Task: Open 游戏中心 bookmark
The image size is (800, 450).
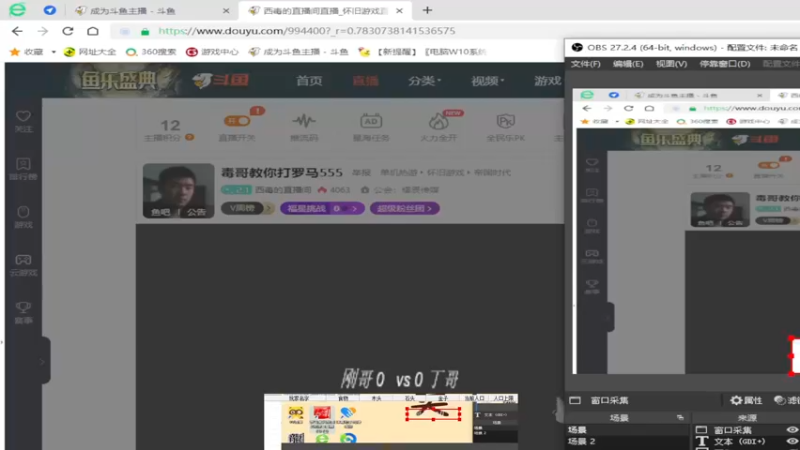Action: point(212,52)
